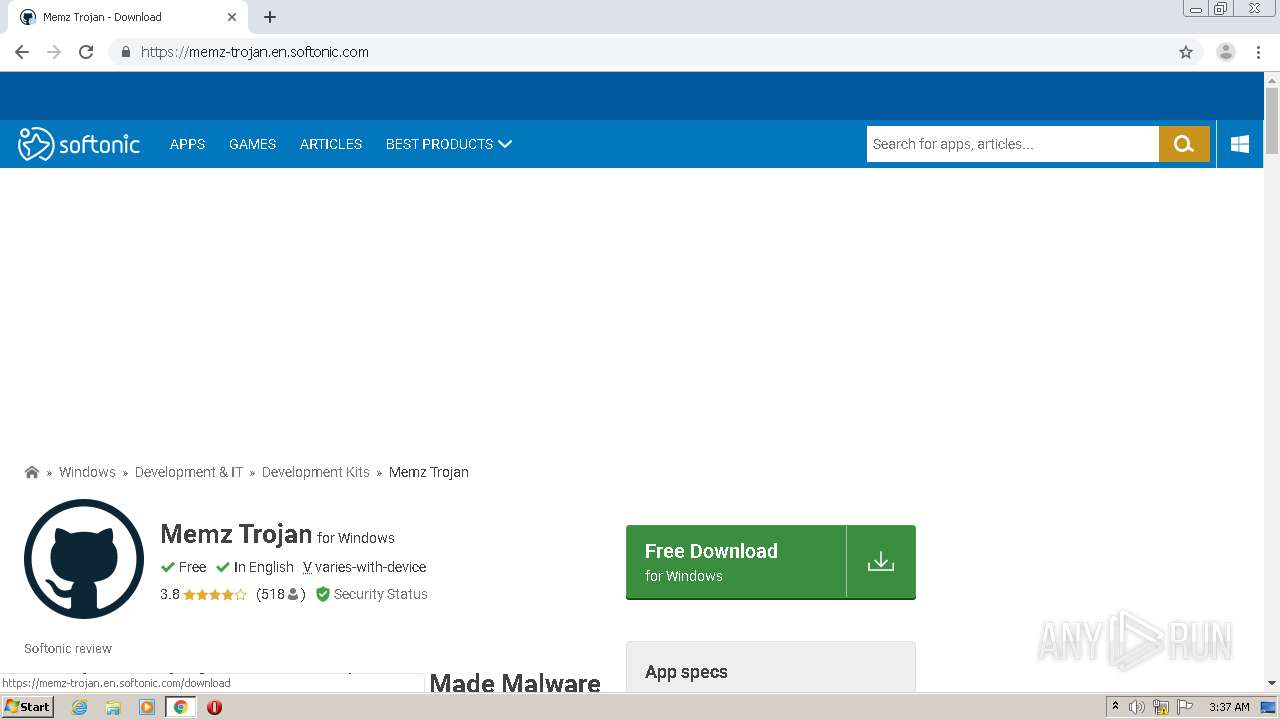Open the ARTICLES menu
This screenshot has height=720, width=1280.
point(331,144)
